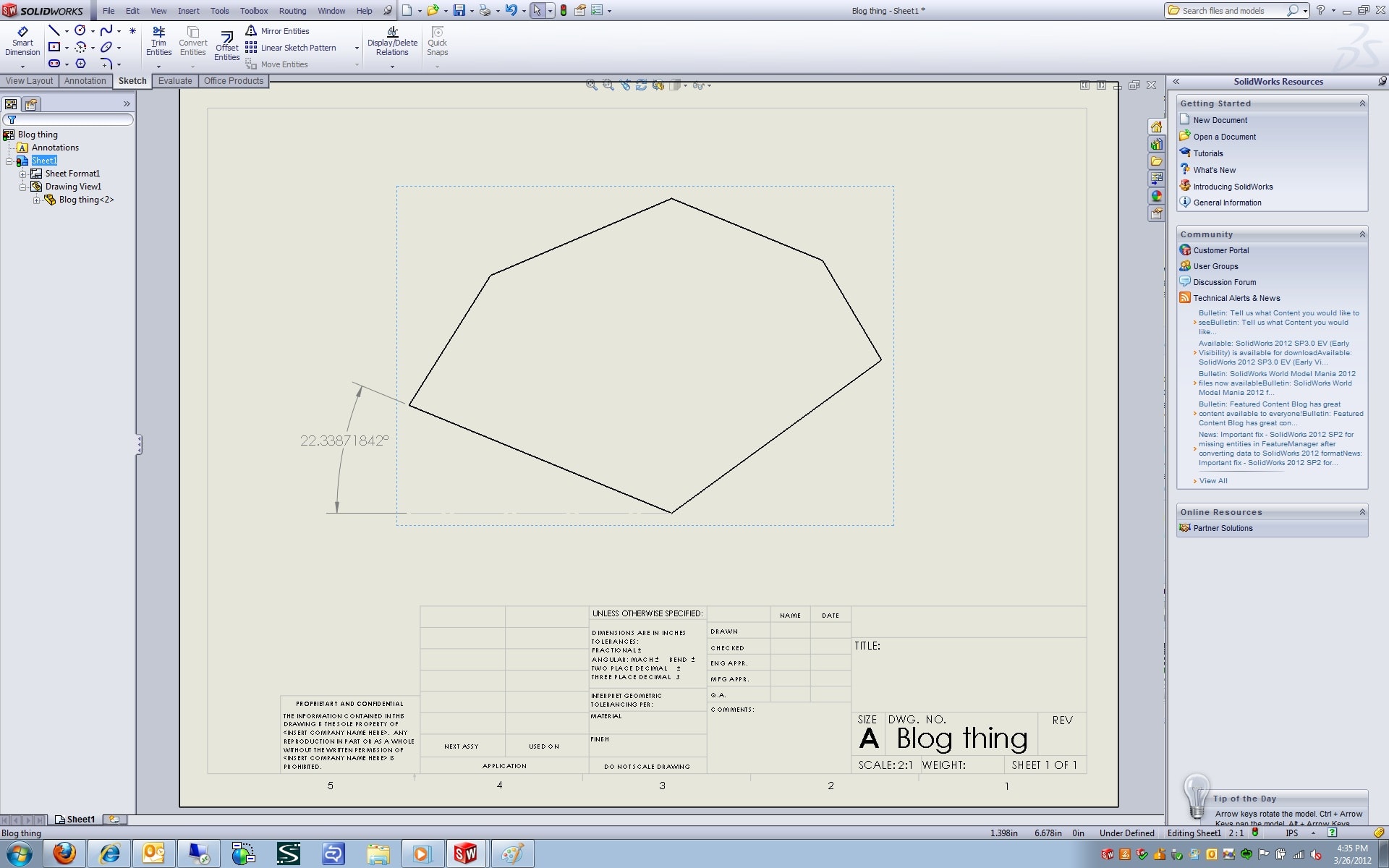Image resolution: width=1389 pixels, height=868 pixels.
Task: Expand the FeatureManager panel chevron
Action: pos(127,104)
